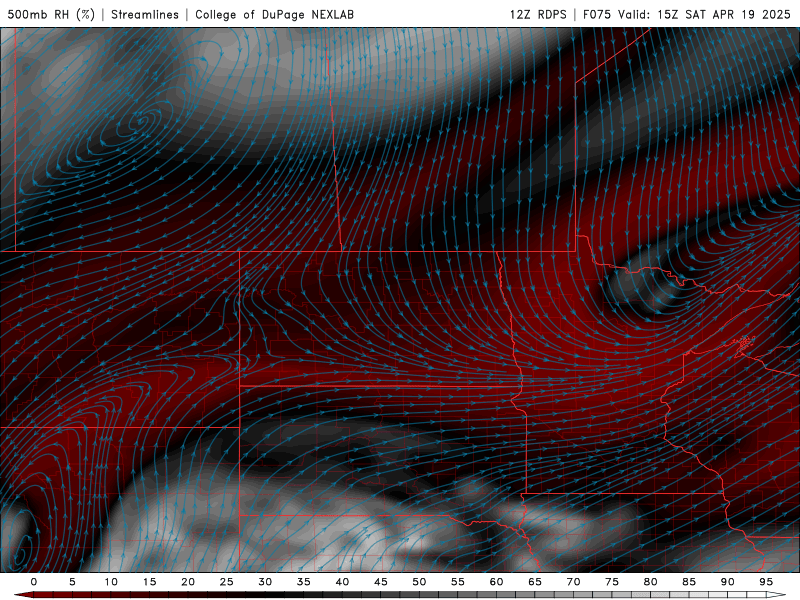Viewport: 800px width, 600px height.
Task: Click the 60 label on the colorbar
Action: coord(496,582)
